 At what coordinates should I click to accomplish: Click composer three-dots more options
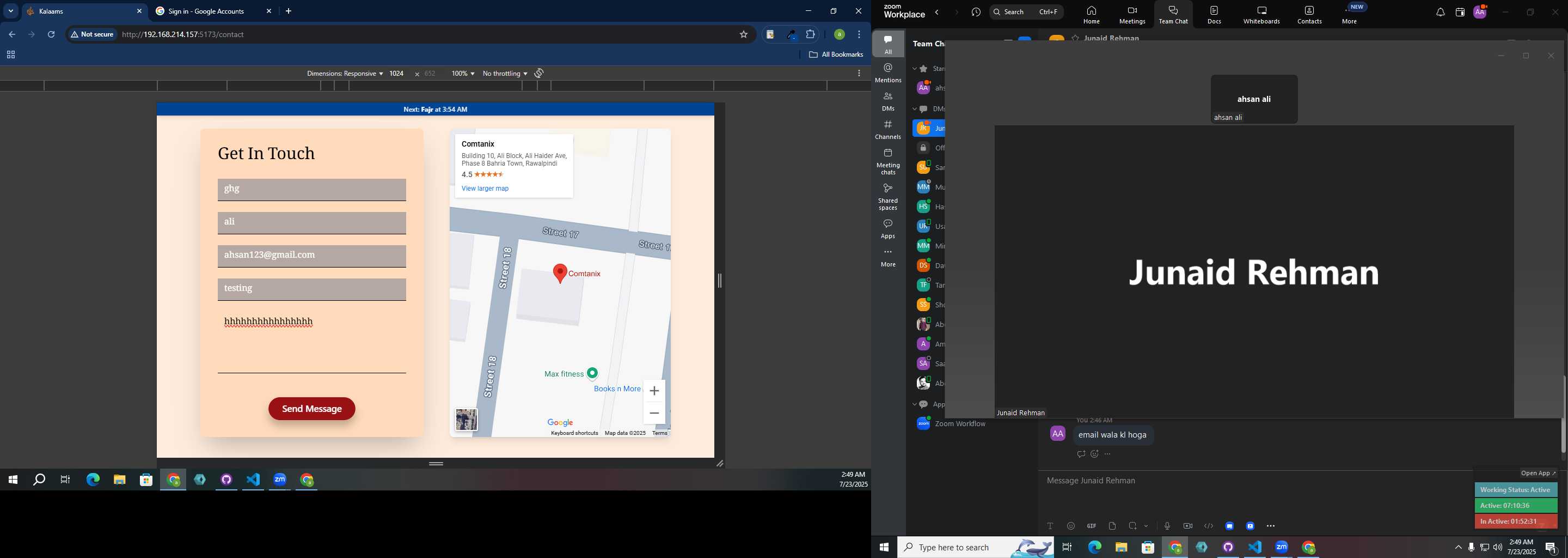coord(1270,526)
